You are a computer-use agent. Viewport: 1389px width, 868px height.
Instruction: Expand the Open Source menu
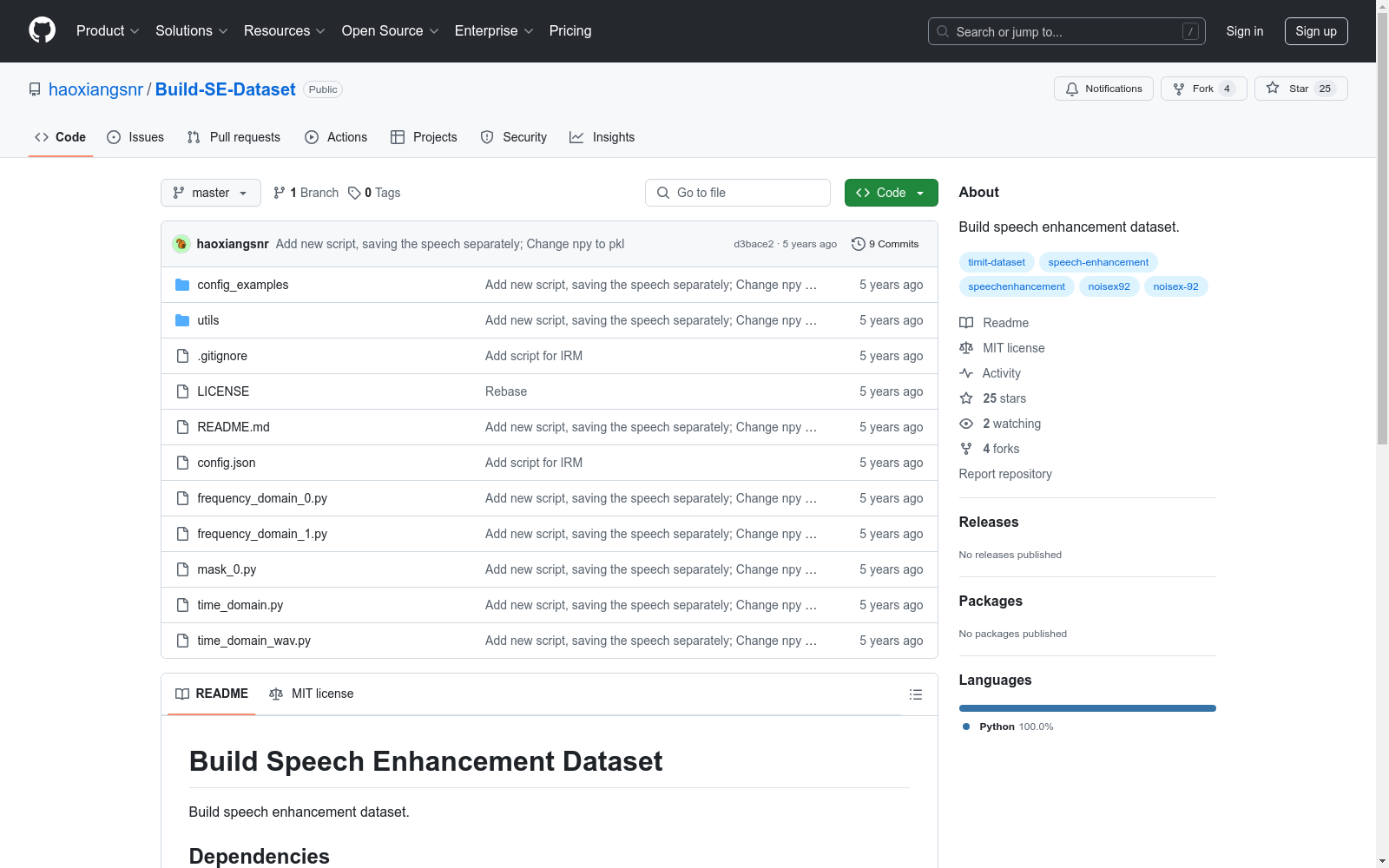click(391, 30)
